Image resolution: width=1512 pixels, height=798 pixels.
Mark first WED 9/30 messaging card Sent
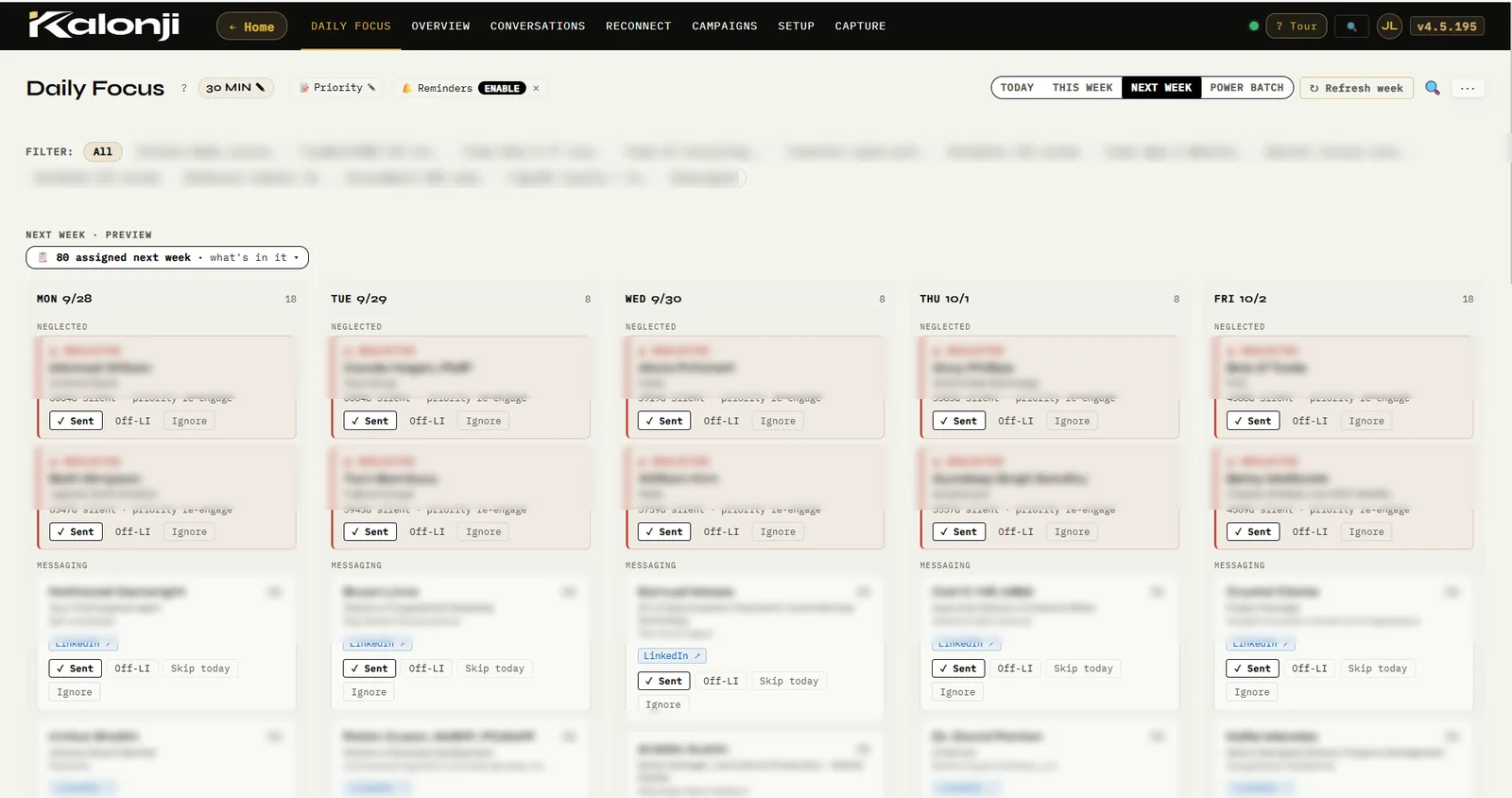point(663,681)
